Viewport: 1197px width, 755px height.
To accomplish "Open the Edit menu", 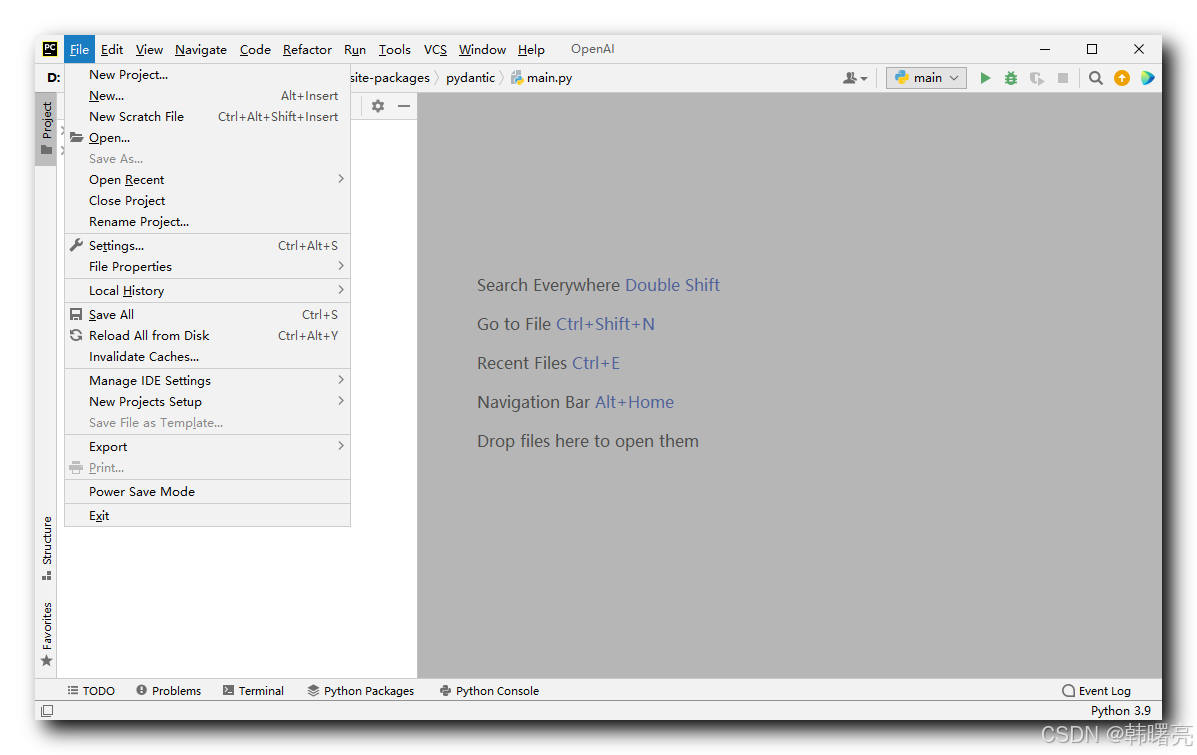I will (x=111, y=50).
